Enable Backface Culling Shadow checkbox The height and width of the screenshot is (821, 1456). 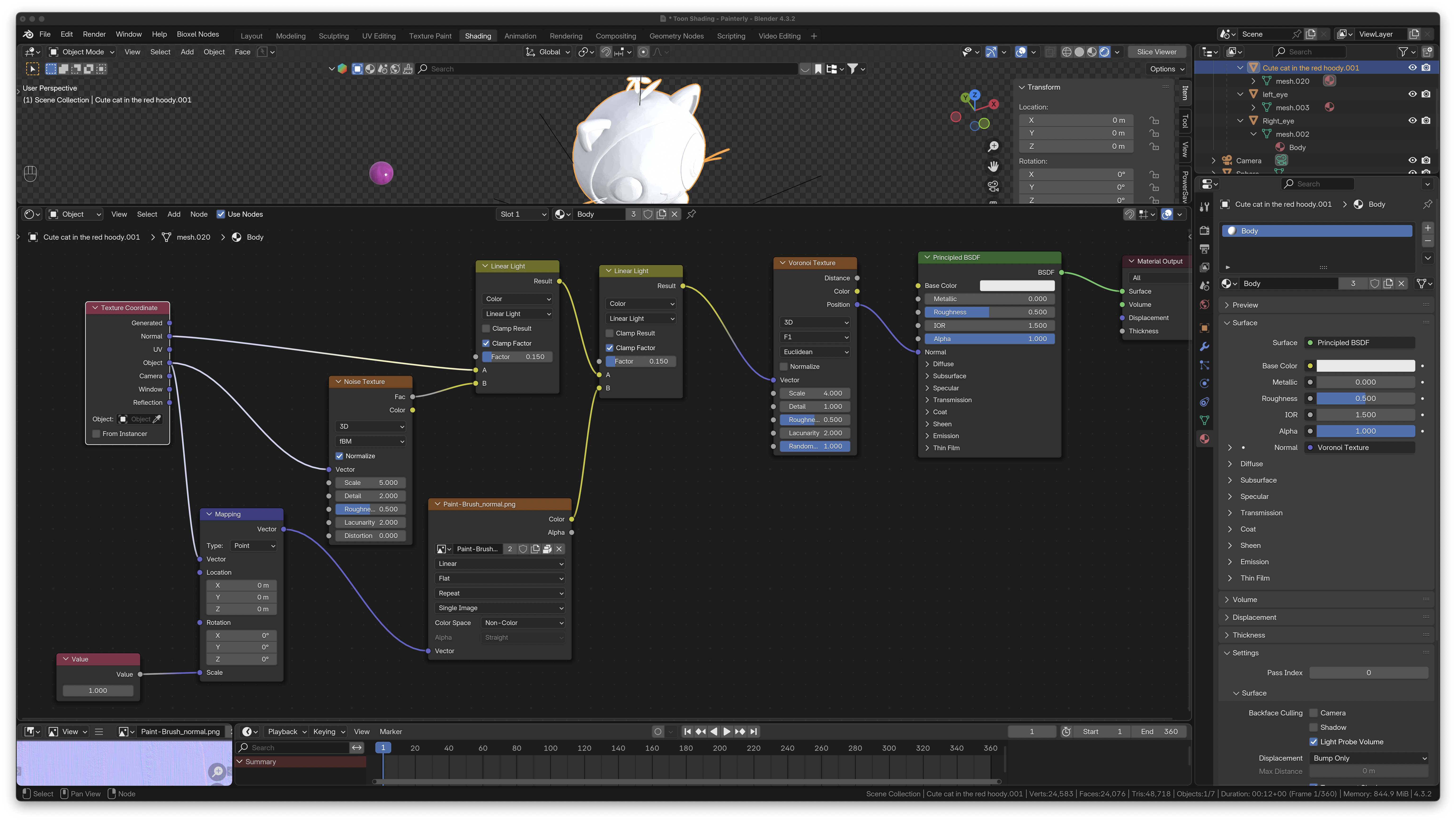(1314, 728)
